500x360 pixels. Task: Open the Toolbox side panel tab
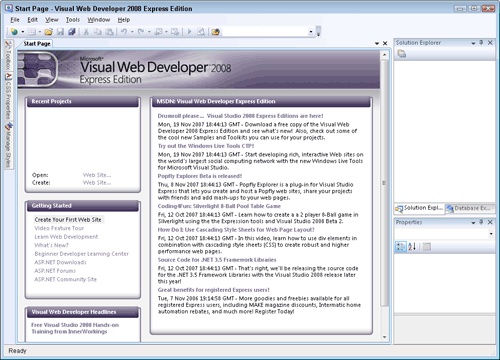[x=9, y=56]
